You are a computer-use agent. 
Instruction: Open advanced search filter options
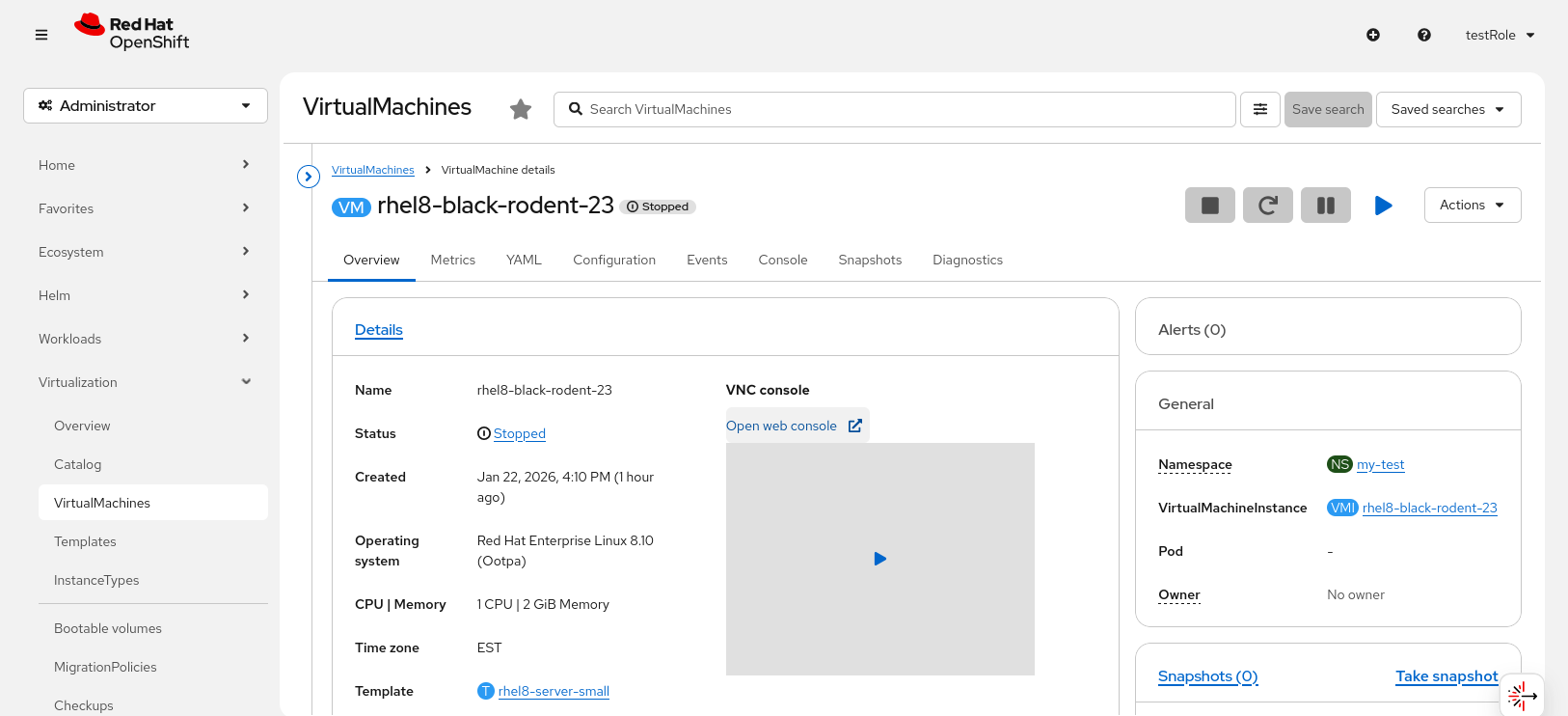click(x=1260, y=109)
